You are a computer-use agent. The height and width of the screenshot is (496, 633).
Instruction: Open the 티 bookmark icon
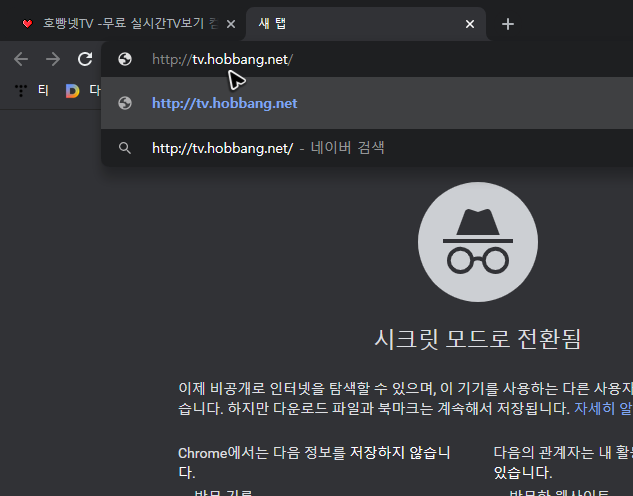click(21, 90)
